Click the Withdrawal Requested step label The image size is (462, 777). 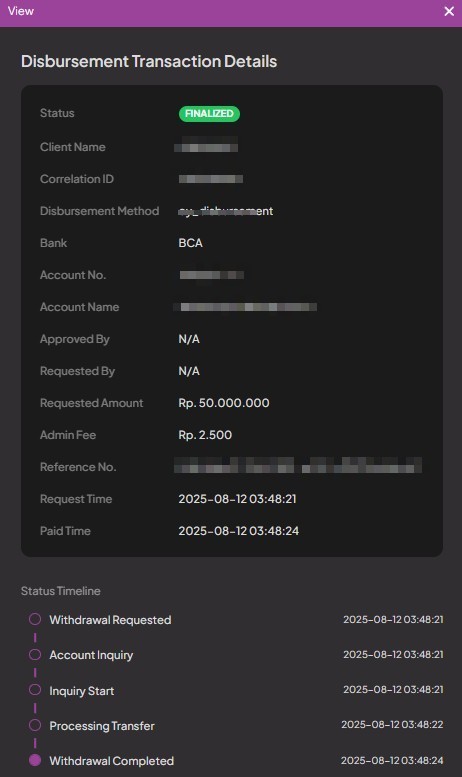(110, 620)
